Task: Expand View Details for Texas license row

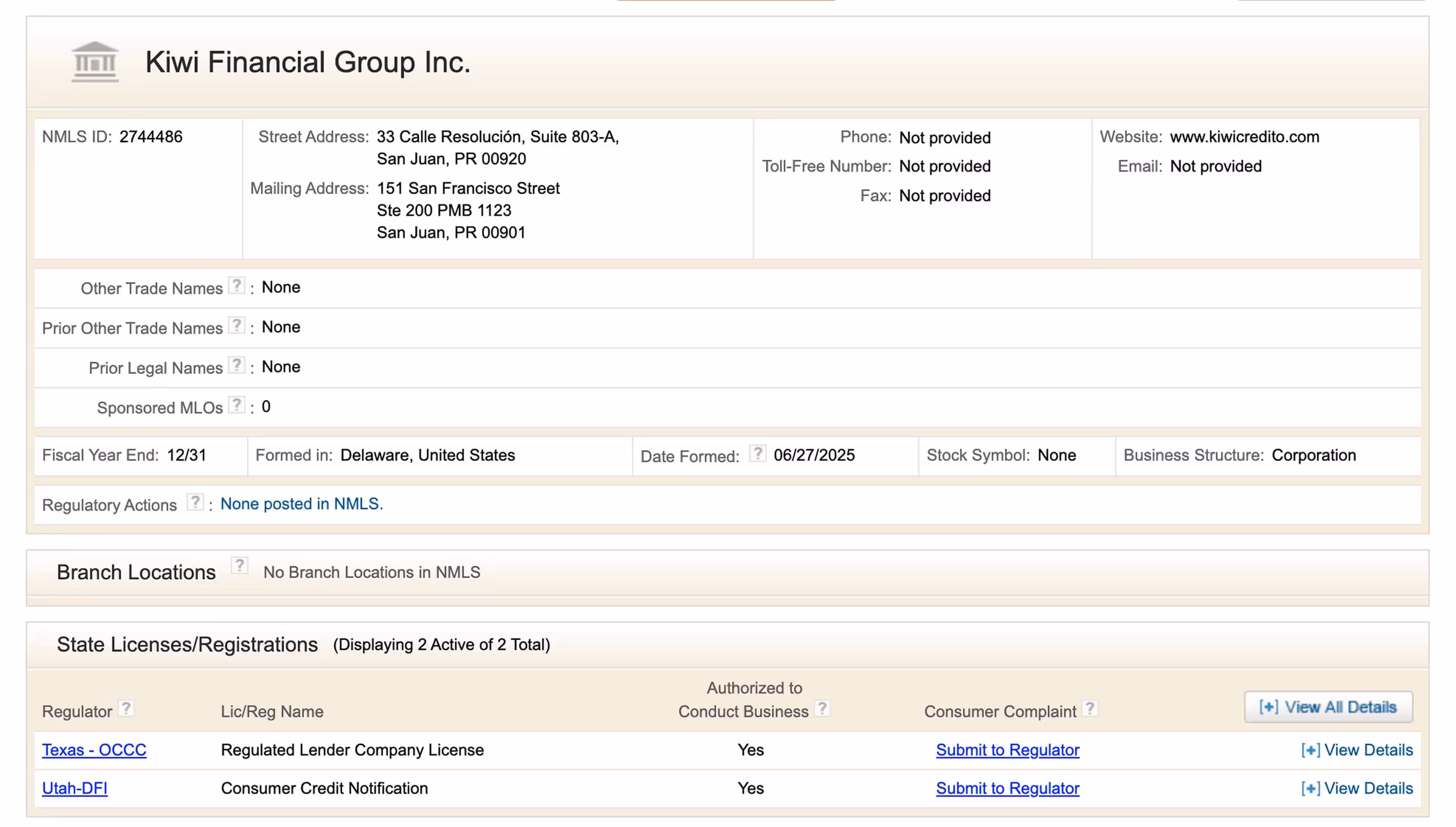Action: (x=1356, y=750)
